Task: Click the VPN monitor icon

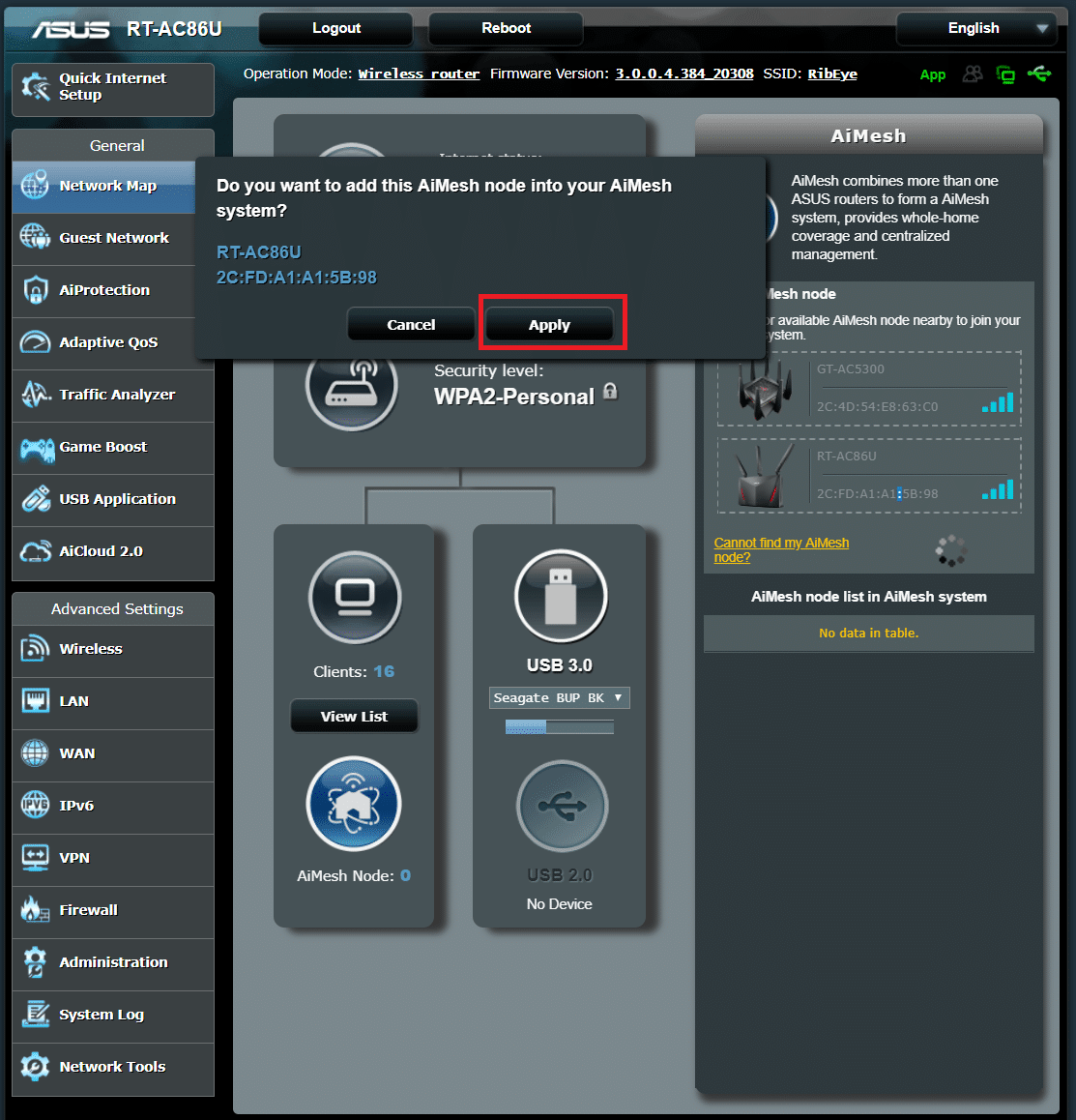Action: pos(35,857)
